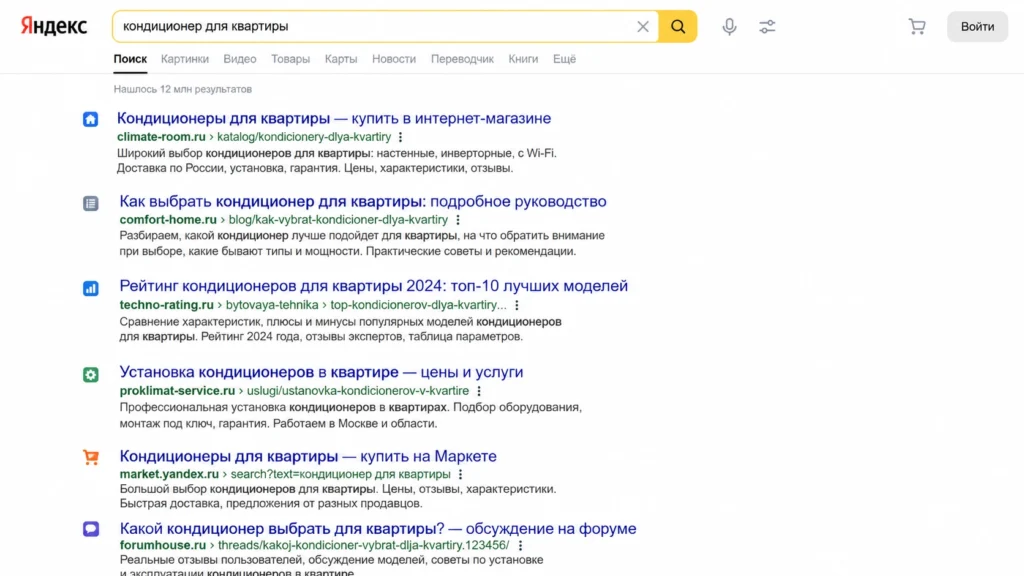Clear the search query with the X

point(643,27)
